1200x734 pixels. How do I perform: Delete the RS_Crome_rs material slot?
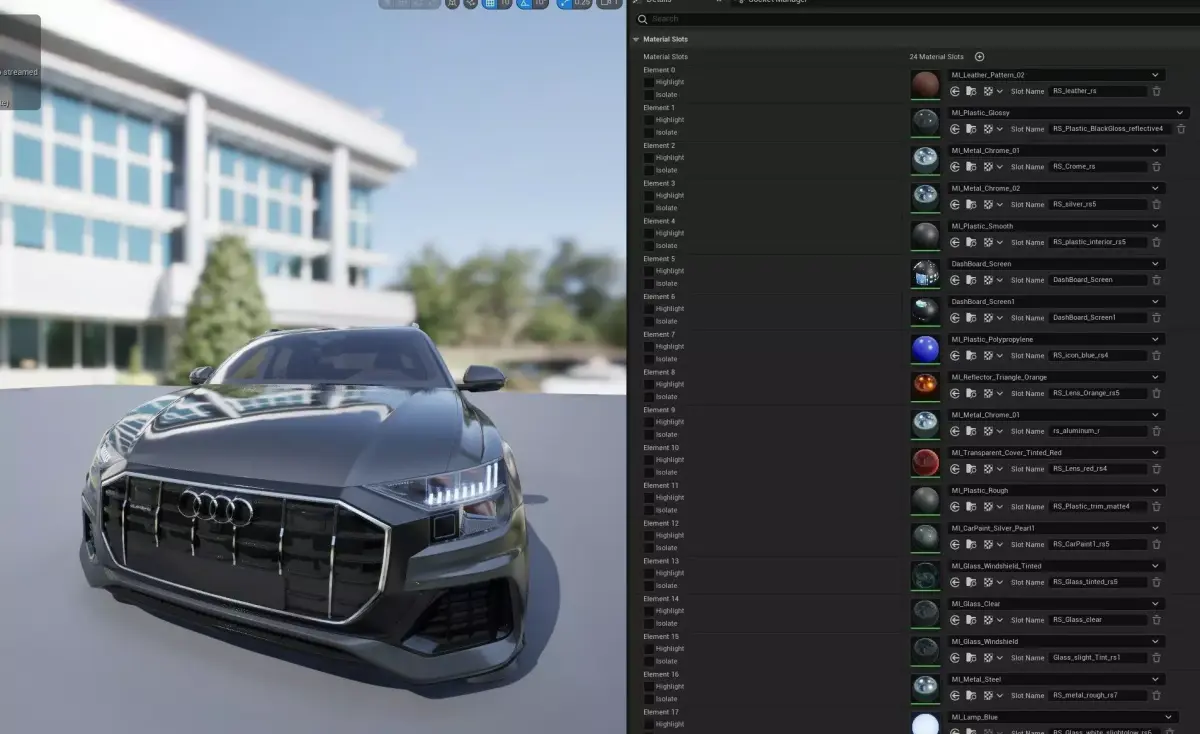pos(1156,167)
